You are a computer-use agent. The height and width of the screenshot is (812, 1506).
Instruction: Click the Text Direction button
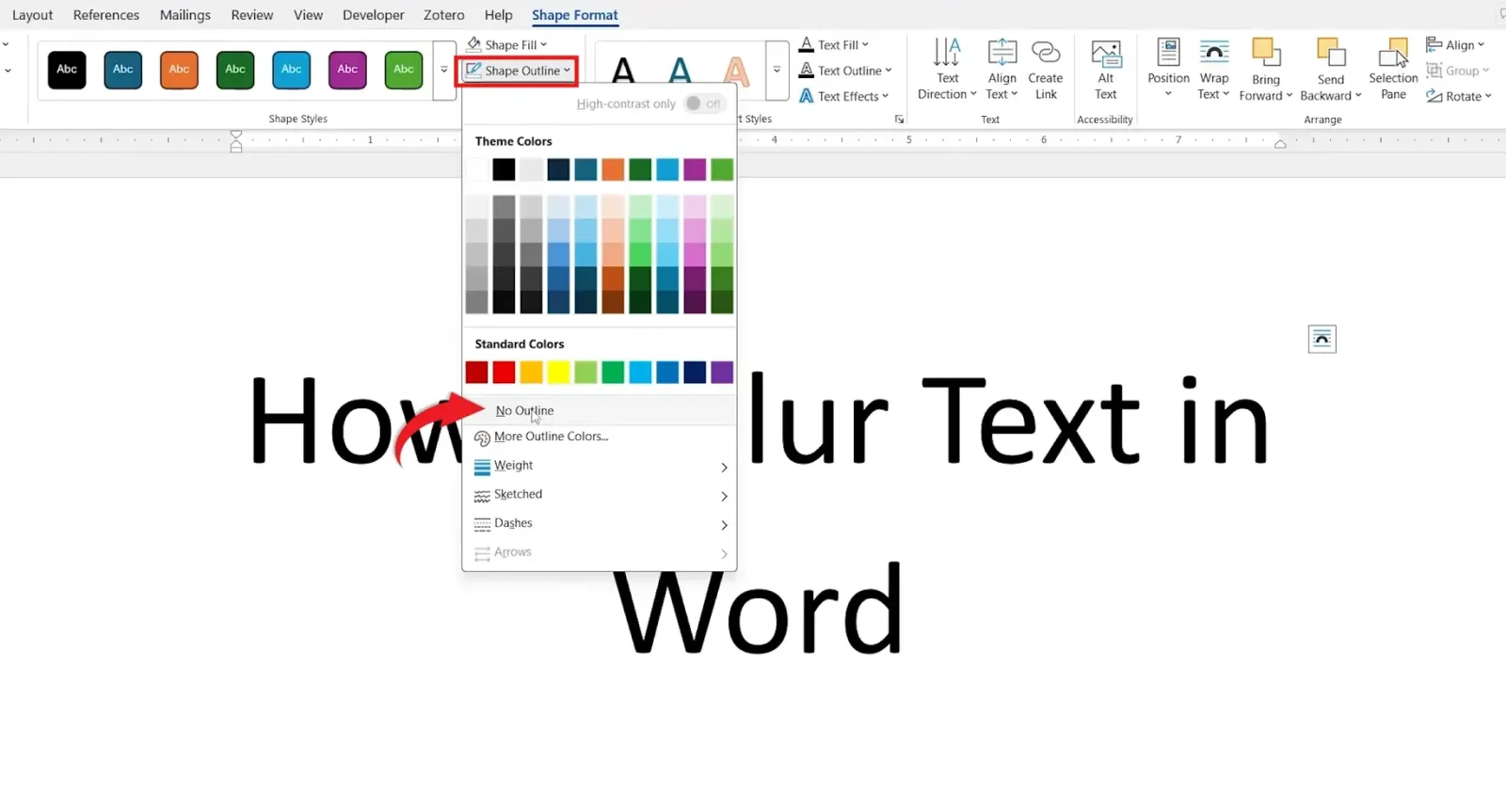tap(947, 69)
